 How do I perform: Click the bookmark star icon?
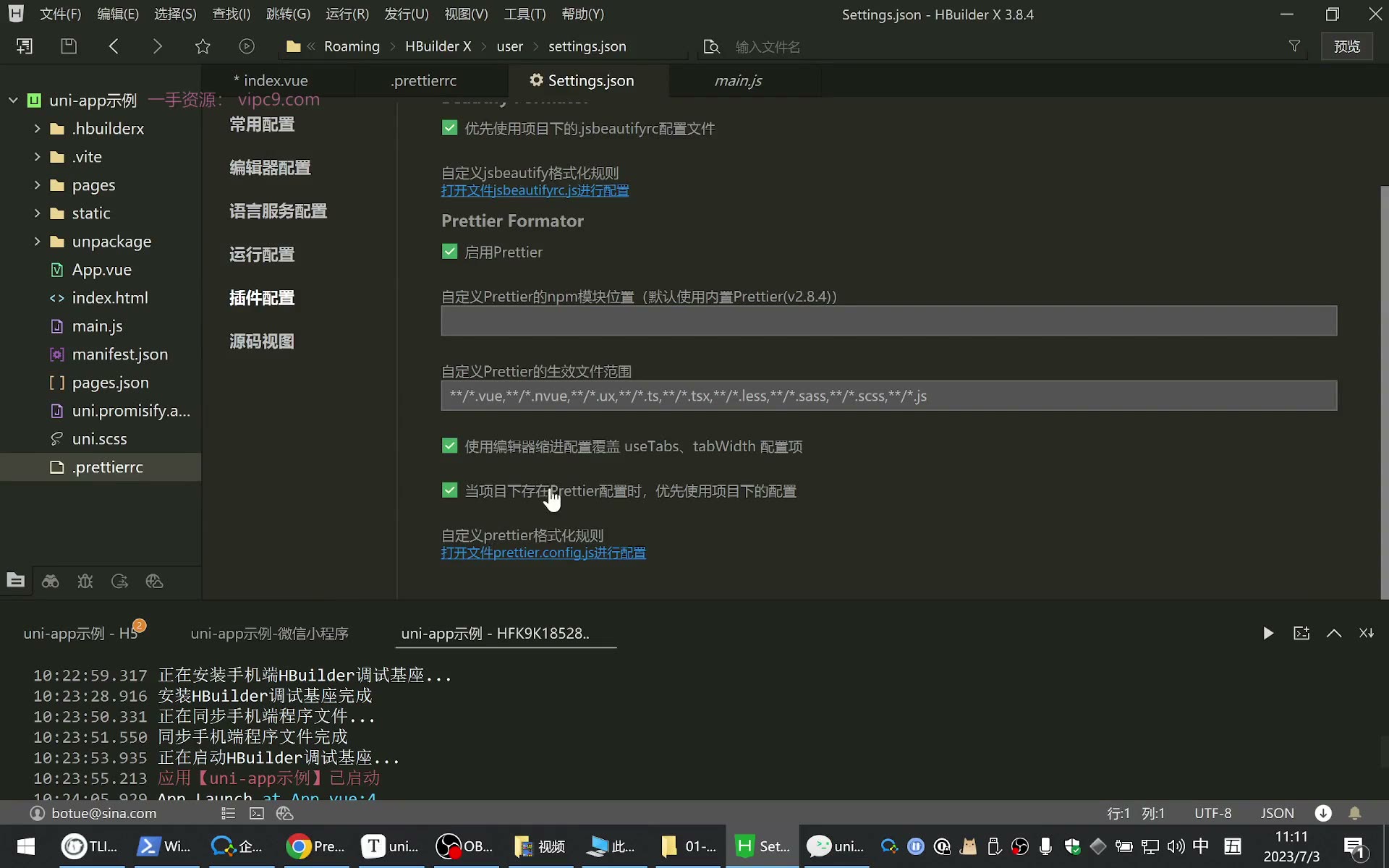tap(203, 46)
